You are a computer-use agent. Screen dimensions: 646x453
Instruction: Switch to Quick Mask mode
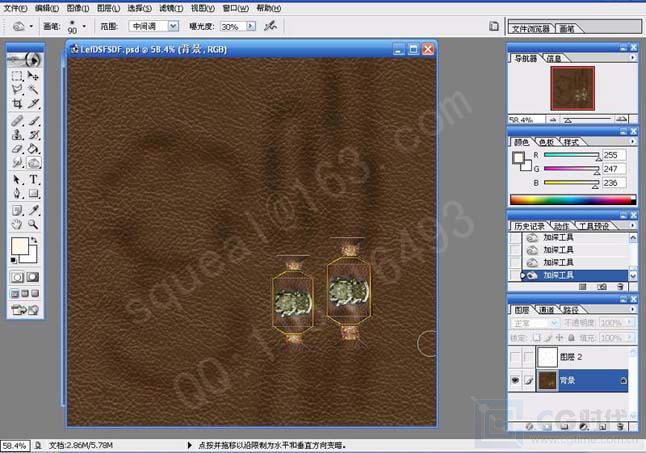click(33, 277)
